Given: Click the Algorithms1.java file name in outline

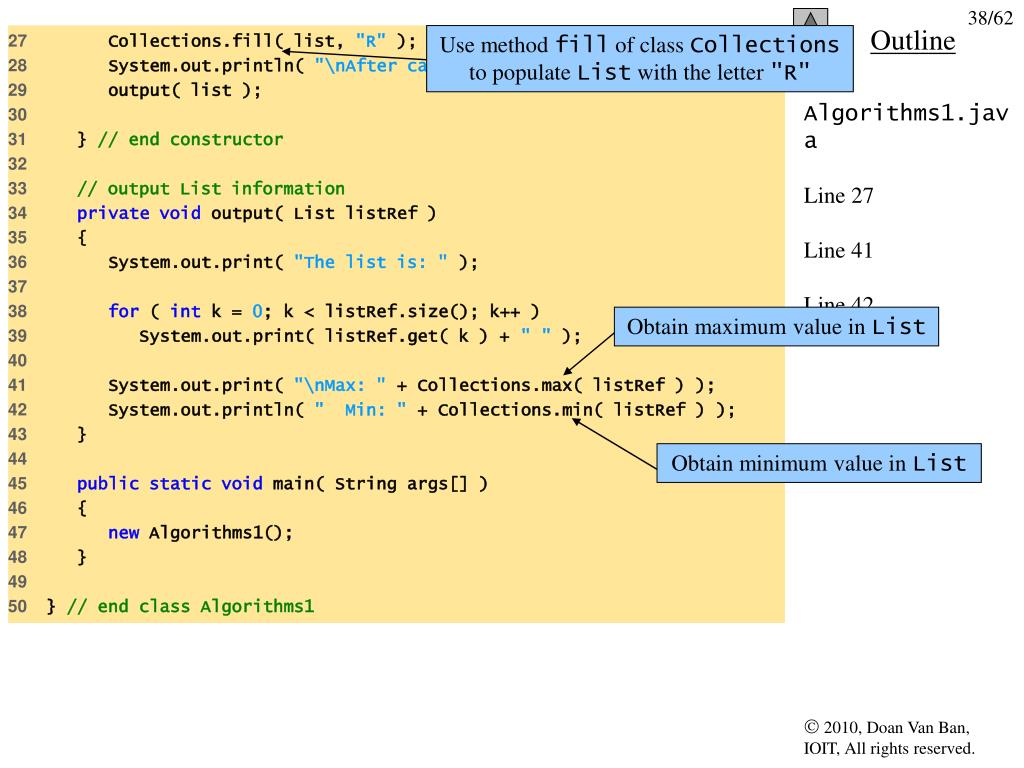Looking at the screenshot, I should click(906, 127).
